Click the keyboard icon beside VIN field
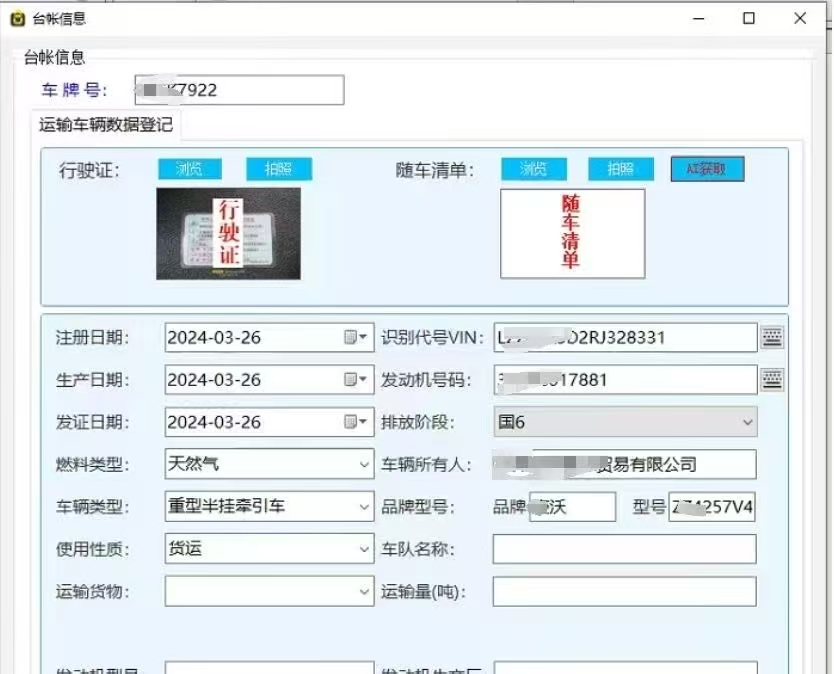Viewport: 834px width, 674px height. [771, 337]
